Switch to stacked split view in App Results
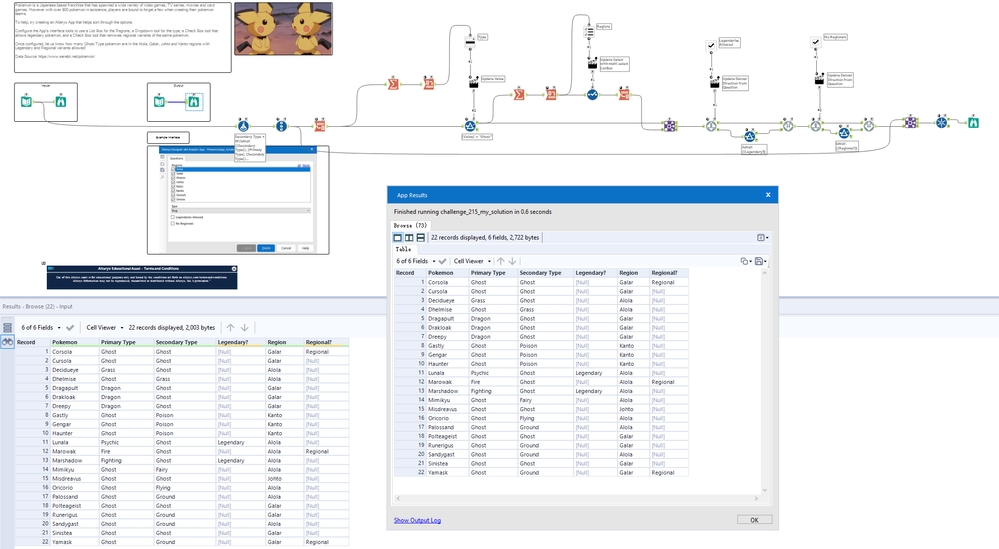This screenshot has height=549, width=999. [x=420, y=238]
